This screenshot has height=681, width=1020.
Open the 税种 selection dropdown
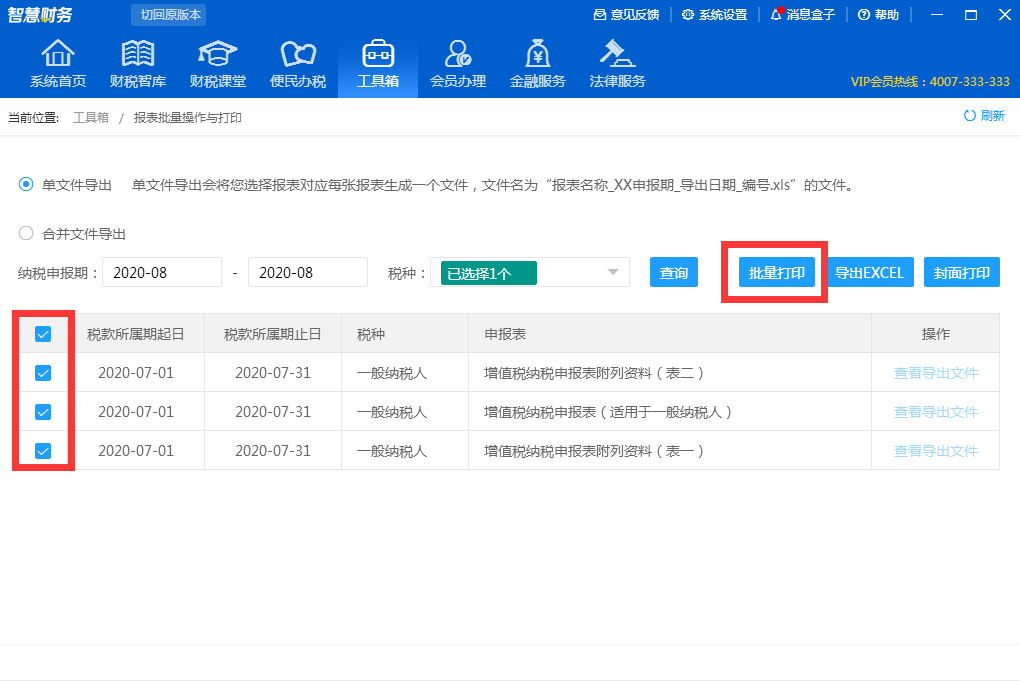point(610,271)
